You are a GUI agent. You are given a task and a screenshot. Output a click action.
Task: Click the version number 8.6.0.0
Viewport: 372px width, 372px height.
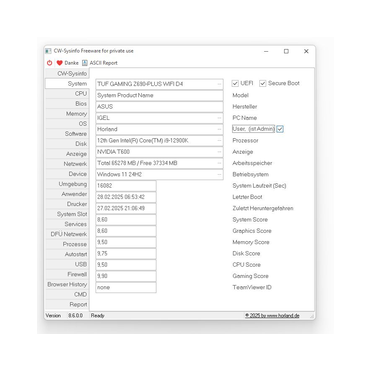tap(75, 315)
